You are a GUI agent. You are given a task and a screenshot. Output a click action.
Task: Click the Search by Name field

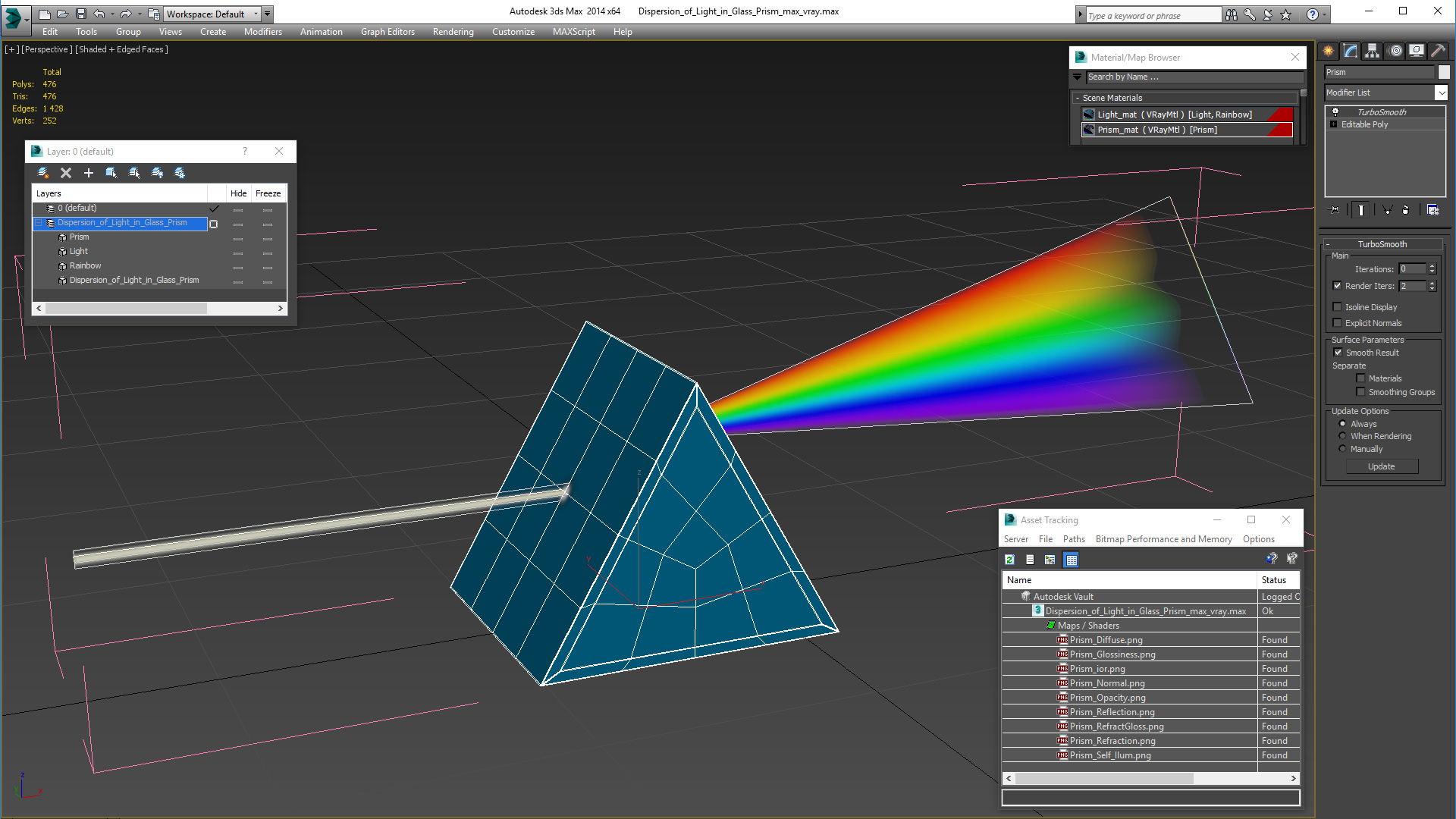(x=1194, y=77)
